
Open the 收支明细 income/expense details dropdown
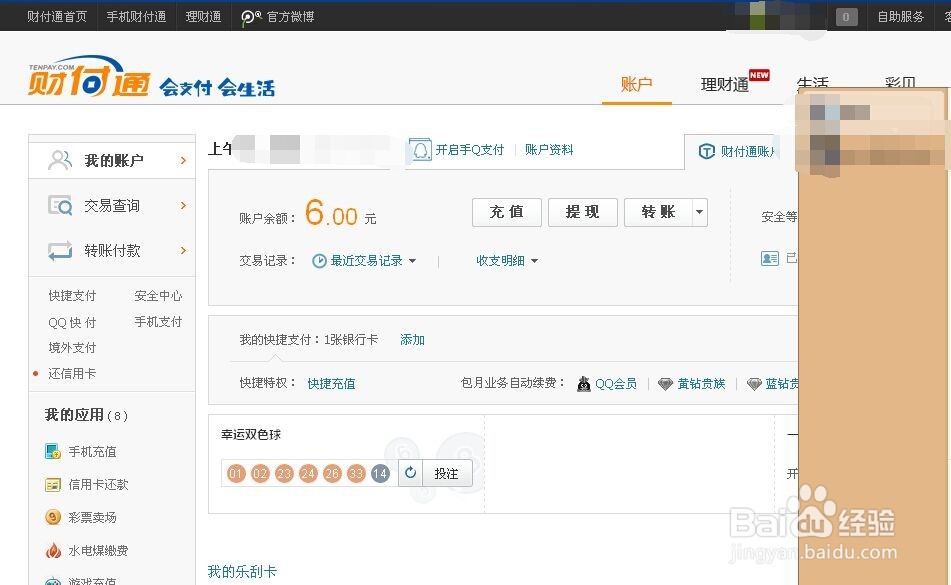(507, 259)
